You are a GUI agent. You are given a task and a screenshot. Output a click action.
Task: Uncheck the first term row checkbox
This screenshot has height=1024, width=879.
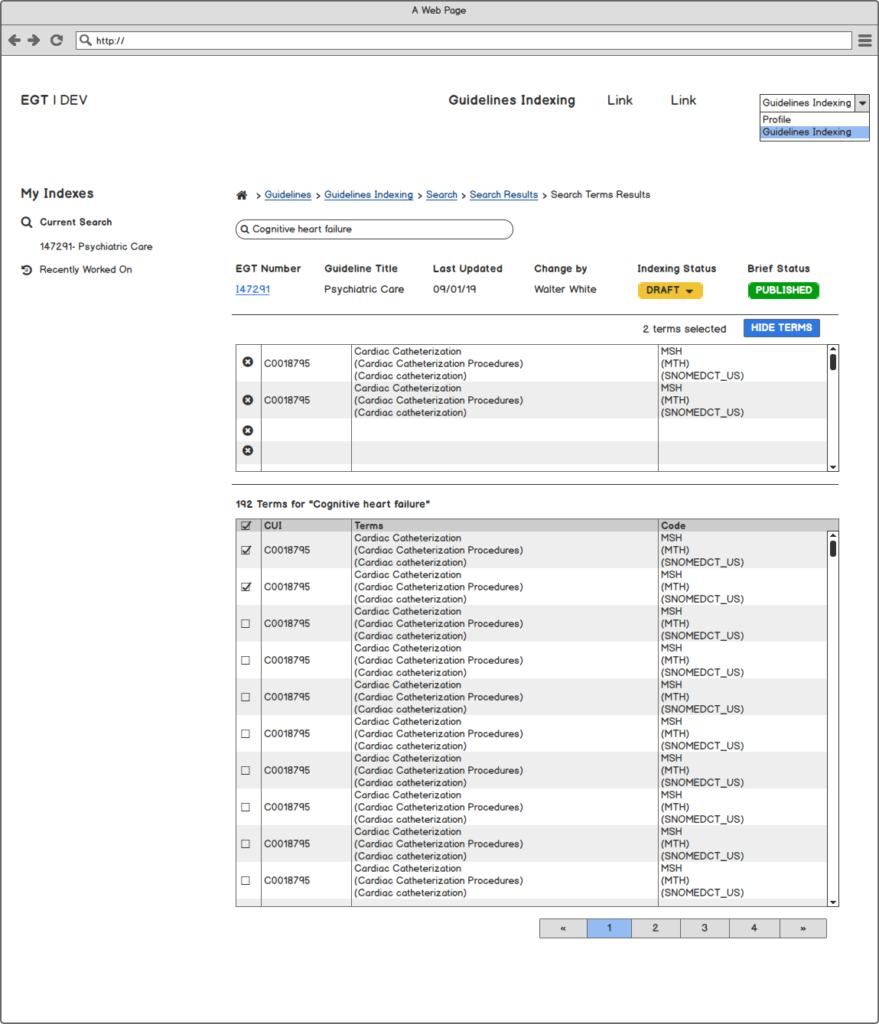pyautogui.click(x=246, y=550)
